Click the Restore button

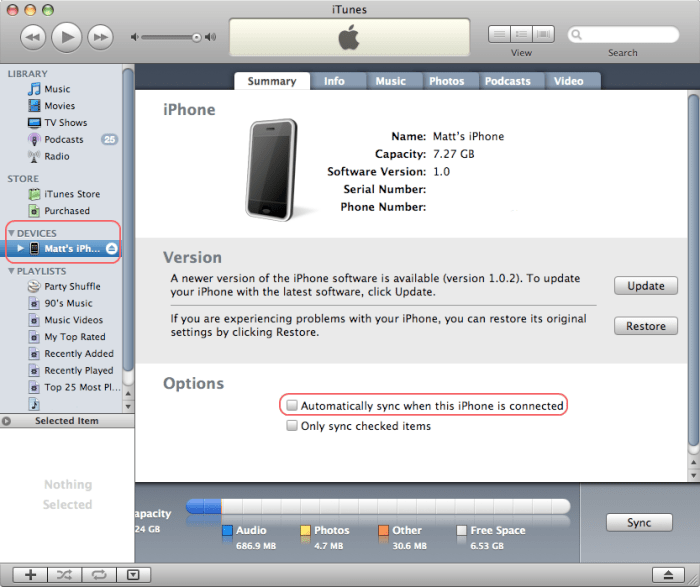click(646, 326)
